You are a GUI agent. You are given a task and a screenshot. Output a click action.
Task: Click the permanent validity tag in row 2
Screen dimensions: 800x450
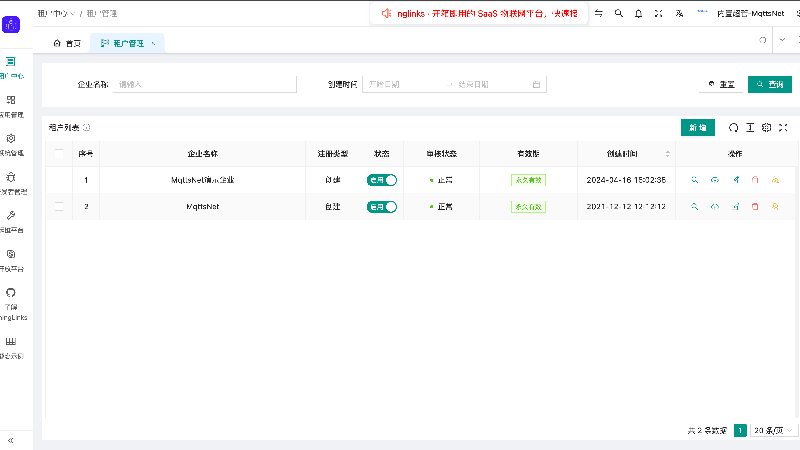(528, 207)
